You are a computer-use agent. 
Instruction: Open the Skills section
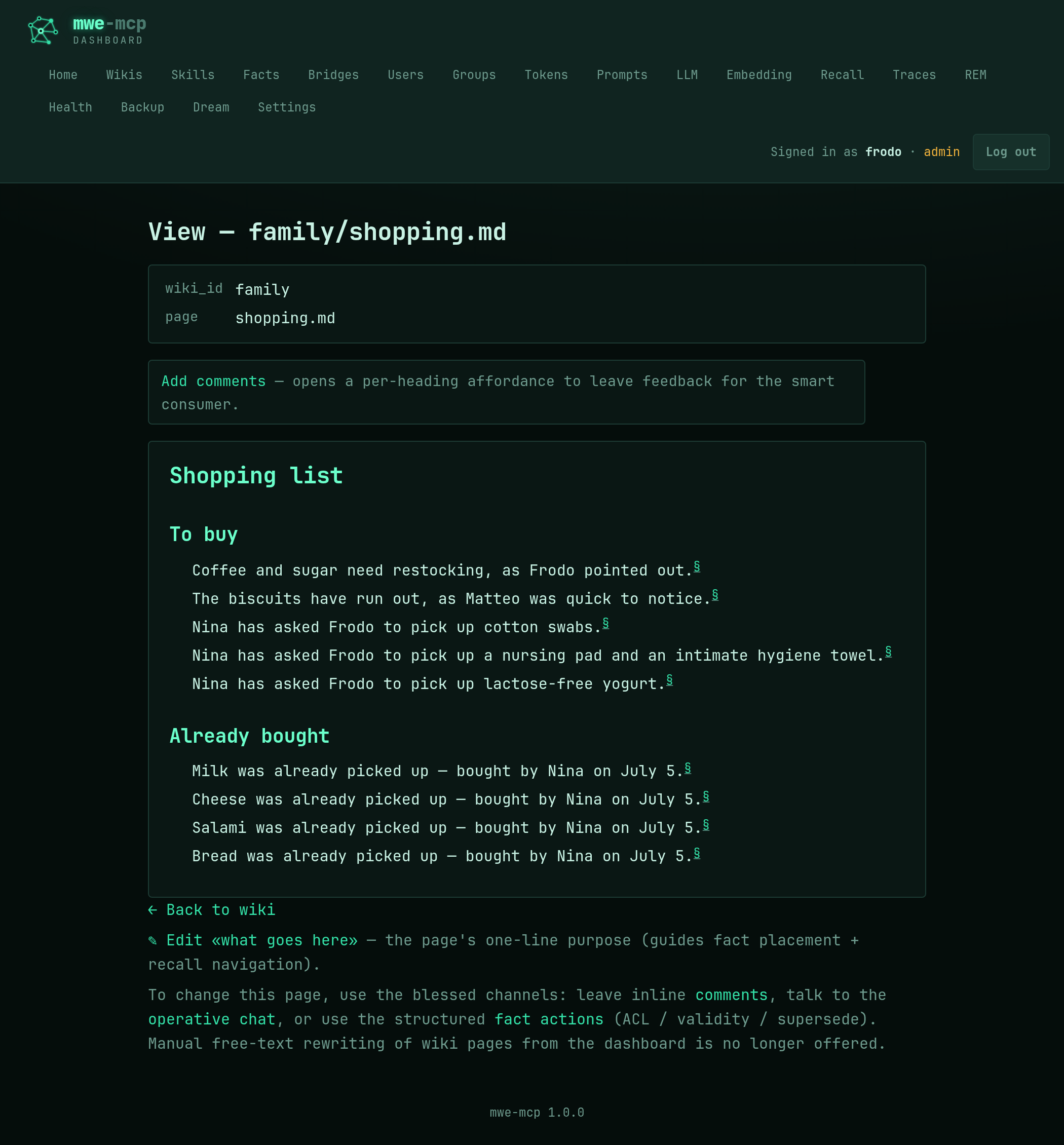[193, 75]
